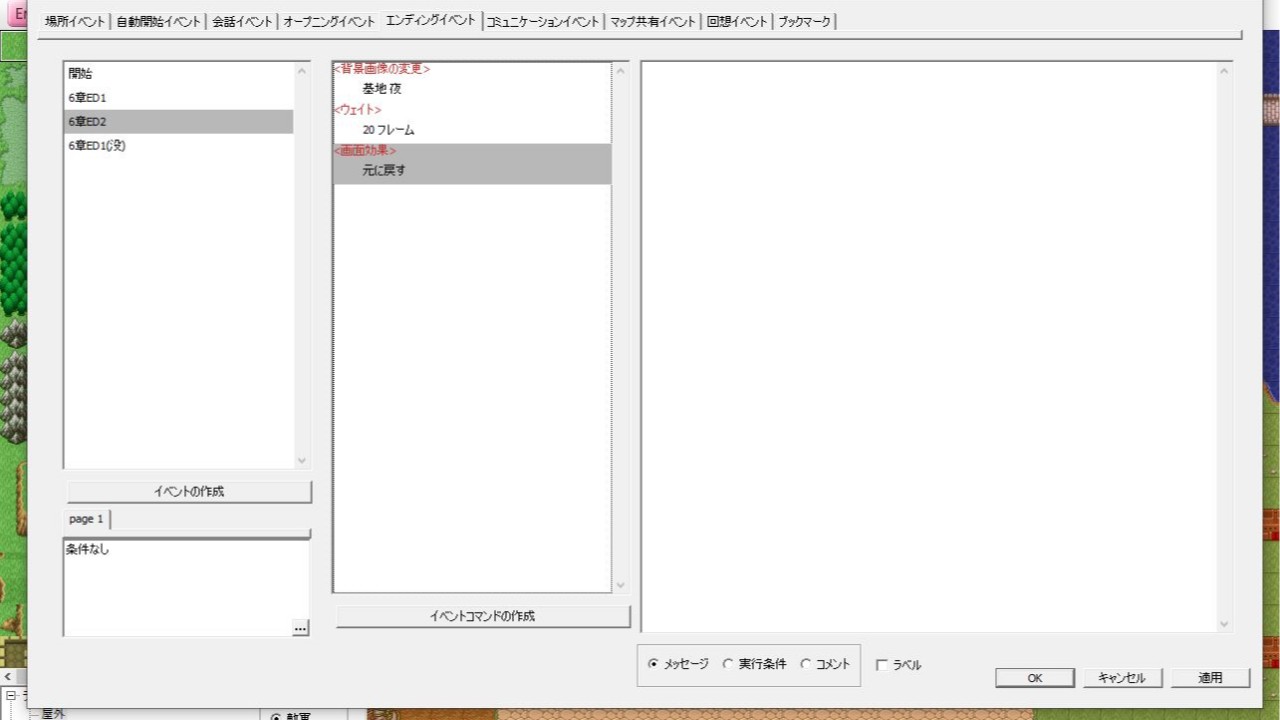Screen dimensions: 1280x720
Task: Enable the ラベル checkbox
Action: coord(879,663)
